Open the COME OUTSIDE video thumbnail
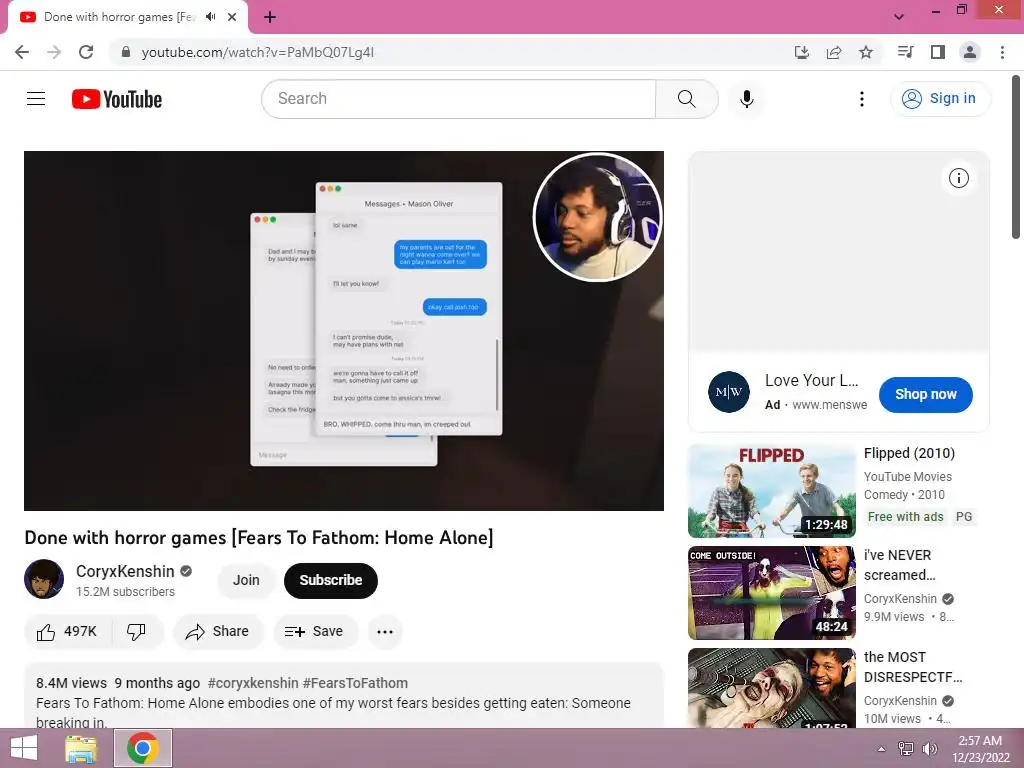 (771, 593)
